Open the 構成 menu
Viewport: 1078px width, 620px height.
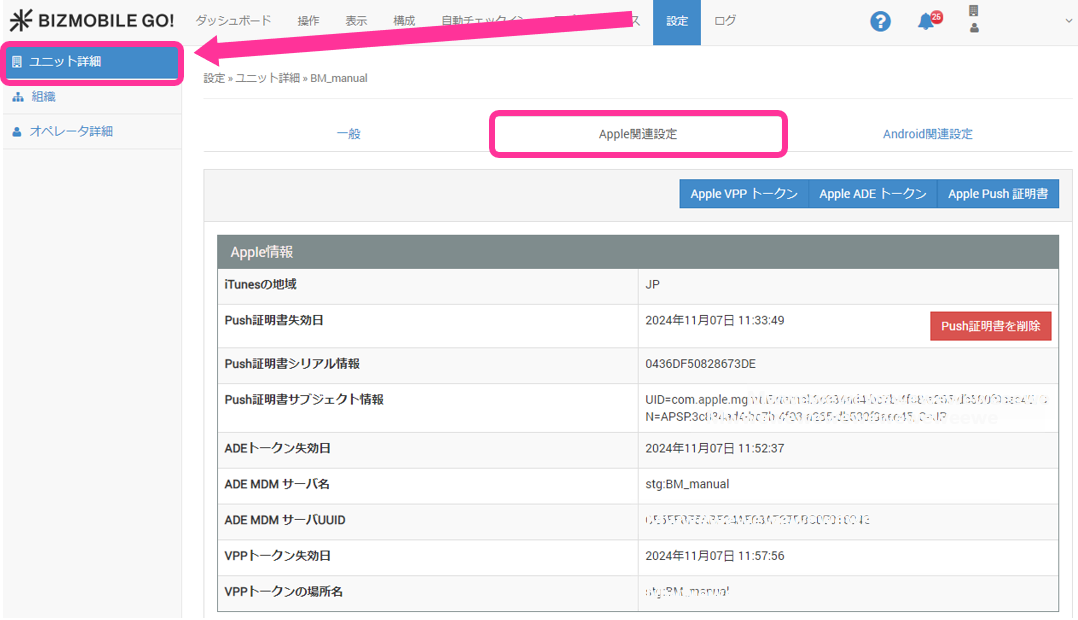(404, 21)
